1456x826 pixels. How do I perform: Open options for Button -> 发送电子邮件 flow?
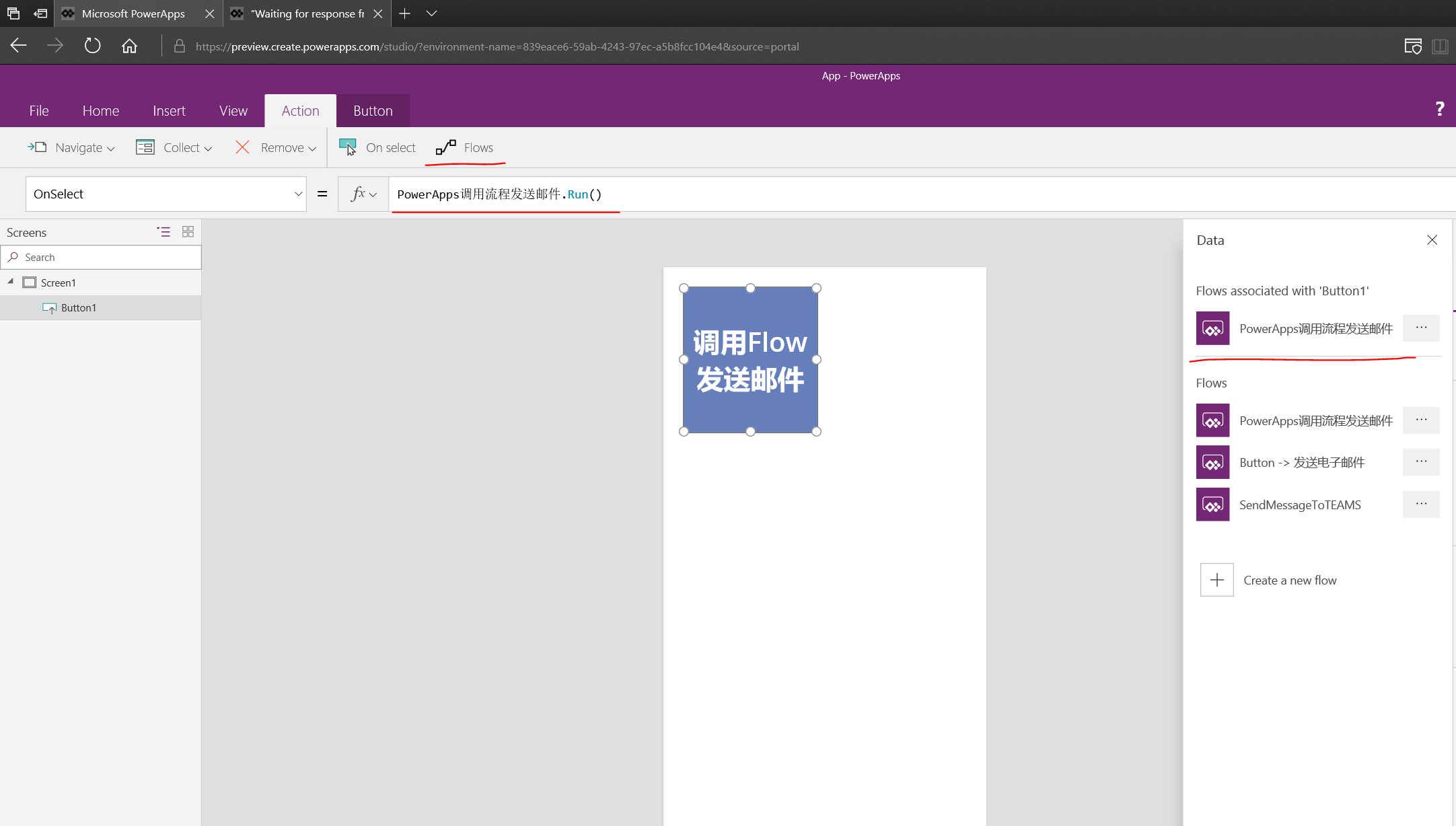1420,462
